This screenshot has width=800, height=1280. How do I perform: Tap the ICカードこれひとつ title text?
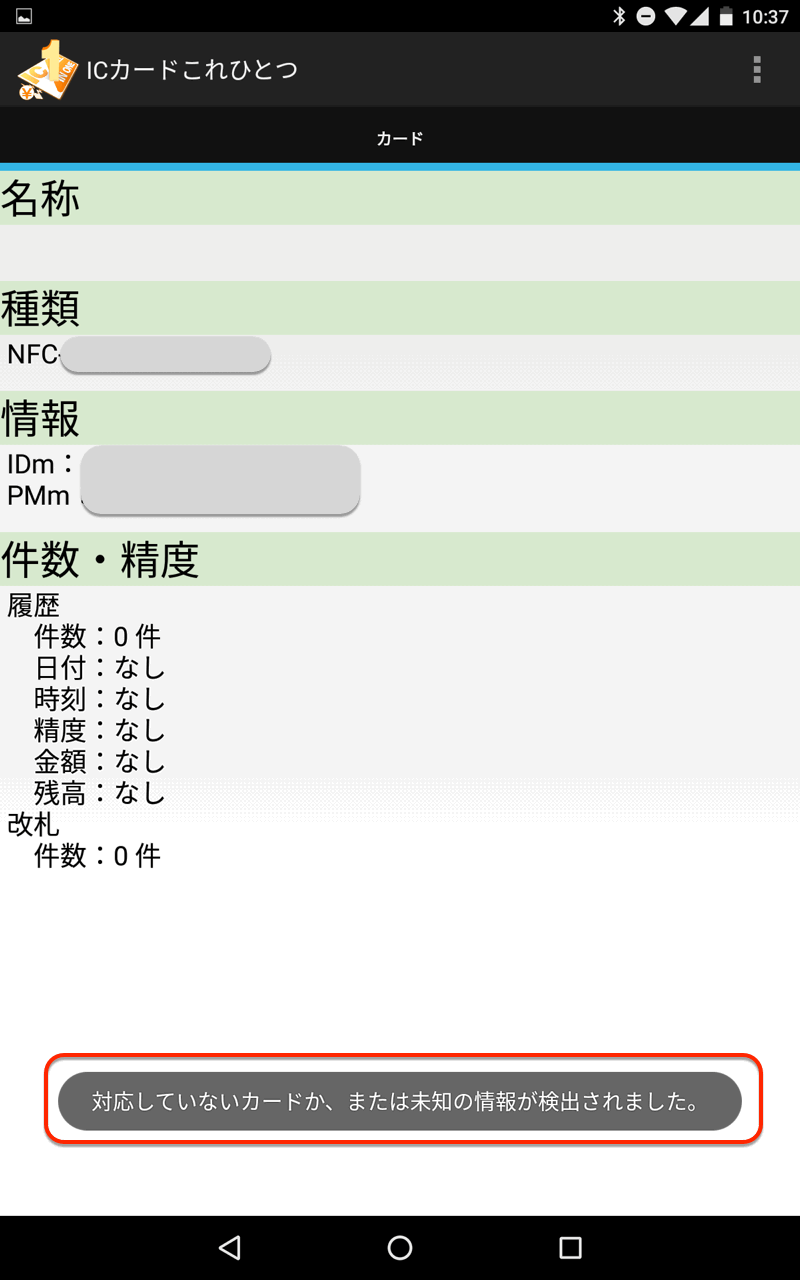[192, 70]
